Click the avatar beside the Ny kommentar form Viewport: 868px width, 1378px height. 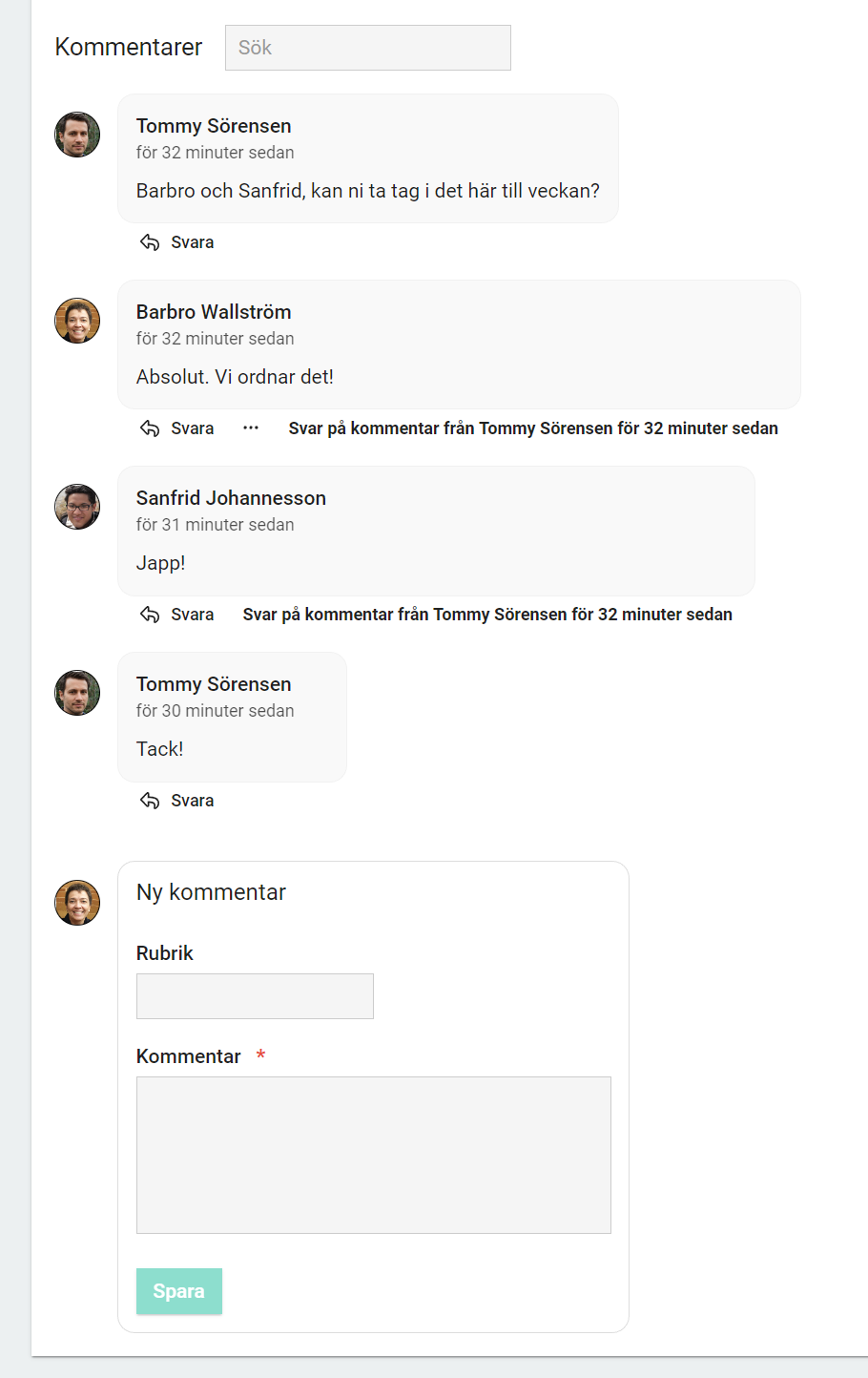(76, 903)
